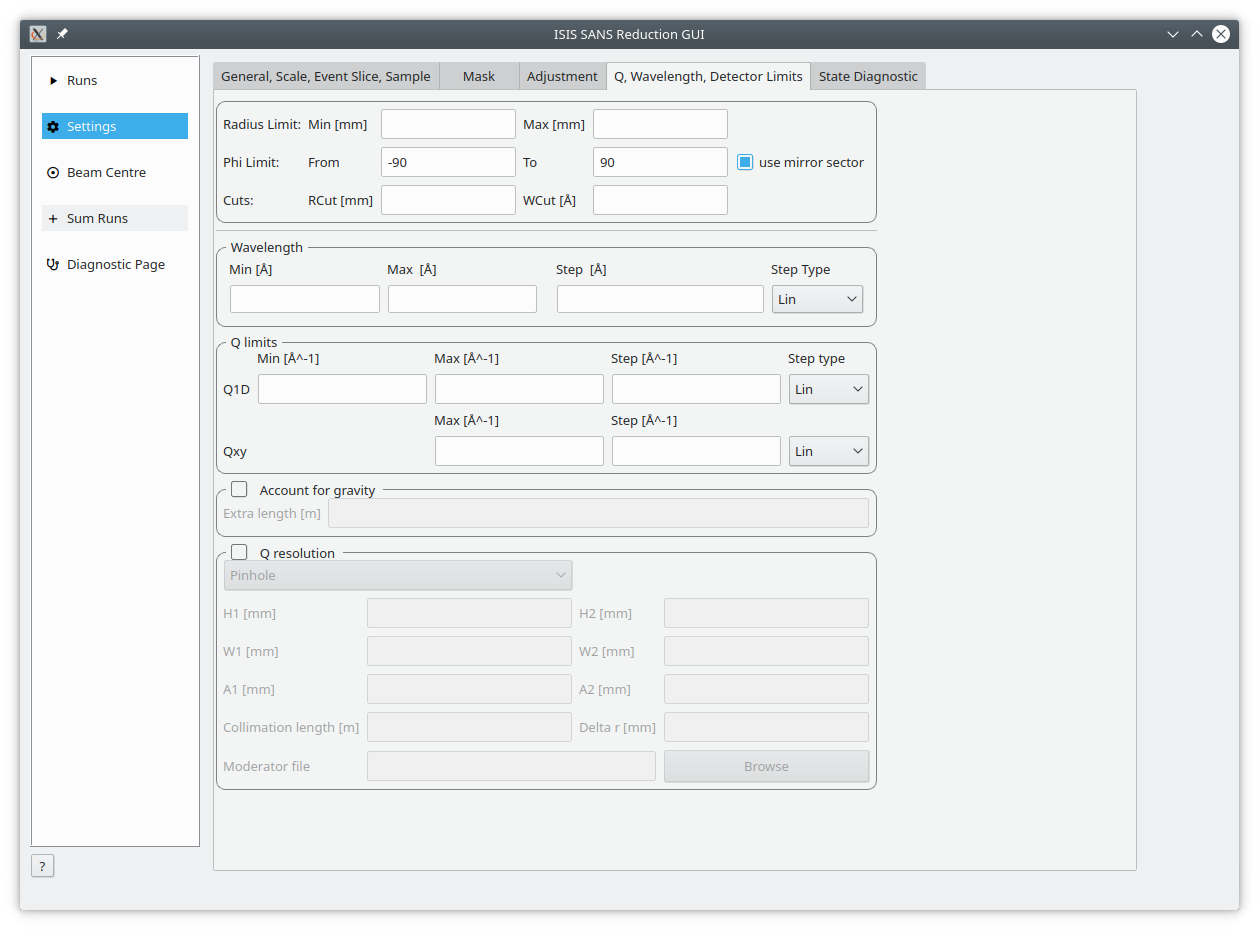Screen dimensions: 1259x930
Task: Click the Radius Limit Min input field
Action: click(x=448, y=124)
